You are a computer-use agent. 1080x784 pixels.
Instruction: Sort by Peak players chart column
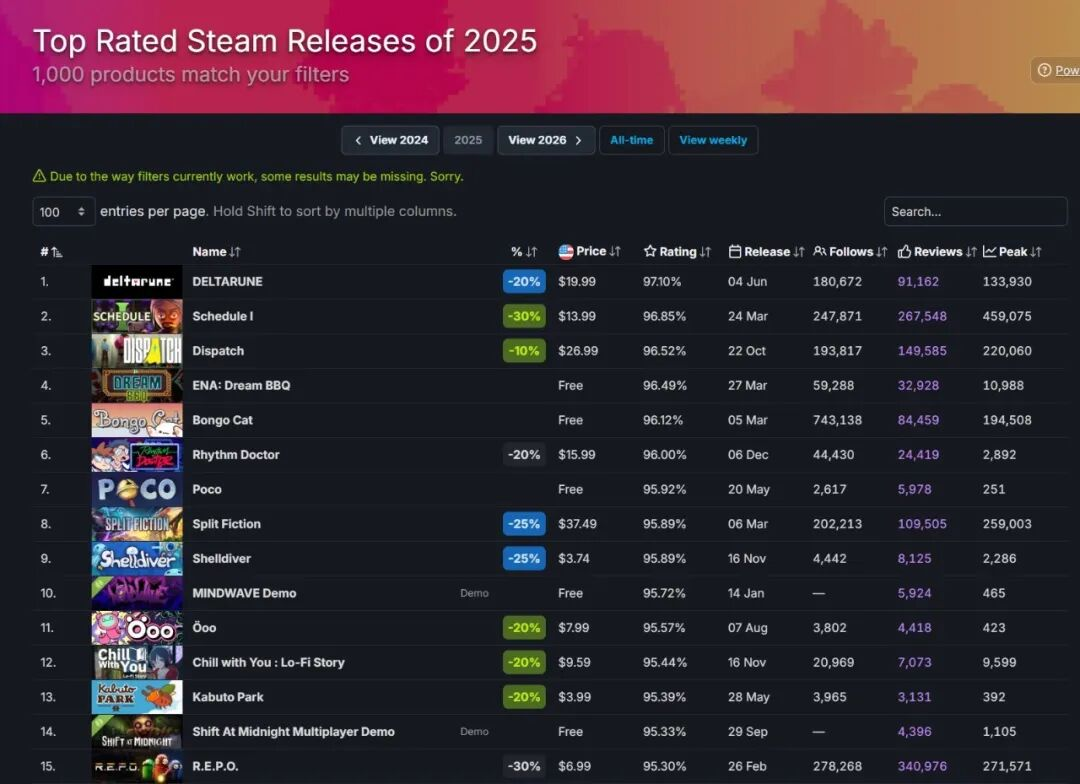1012,252
